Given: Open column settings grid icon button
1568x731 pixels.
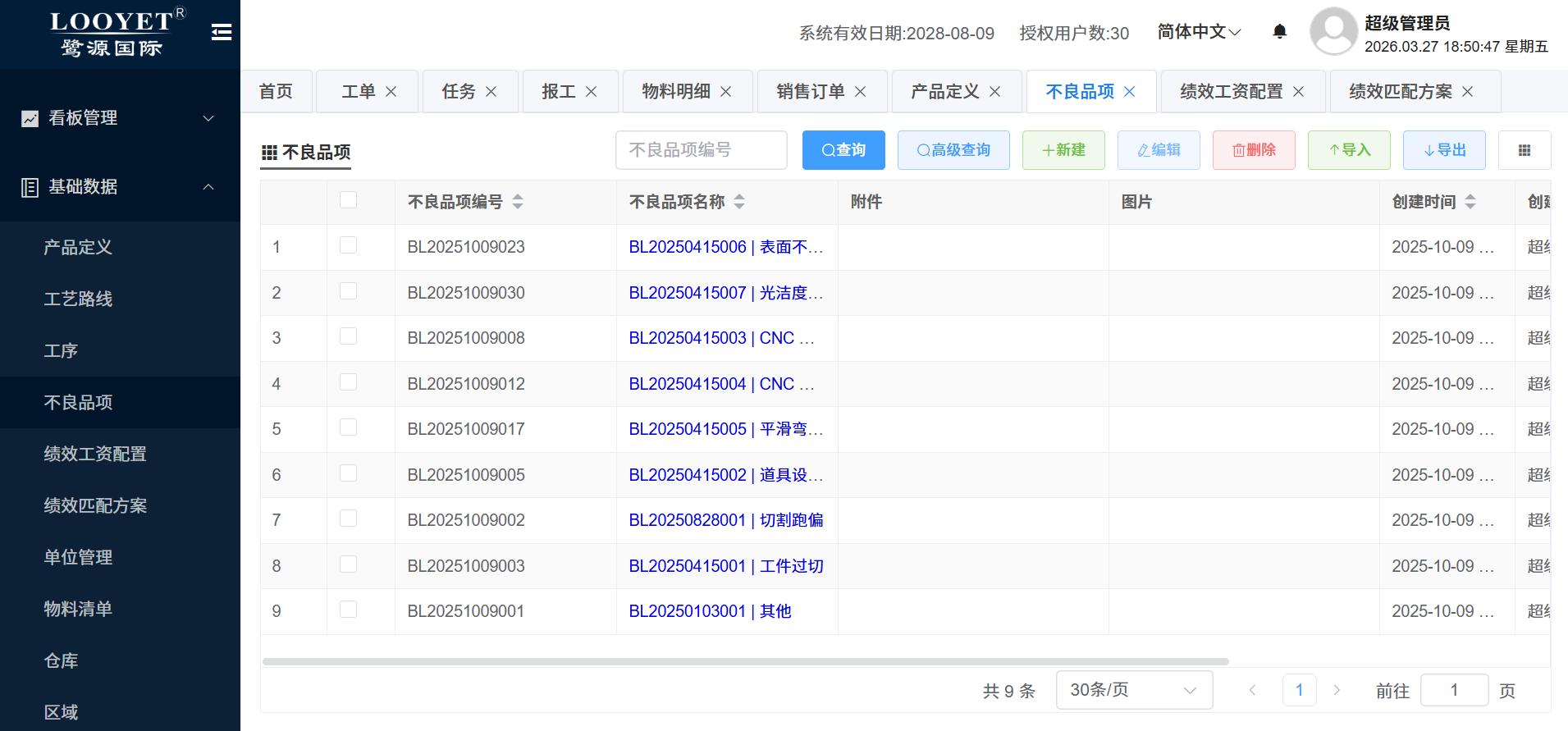Looking at the screenshot, I should (1524, 150).
